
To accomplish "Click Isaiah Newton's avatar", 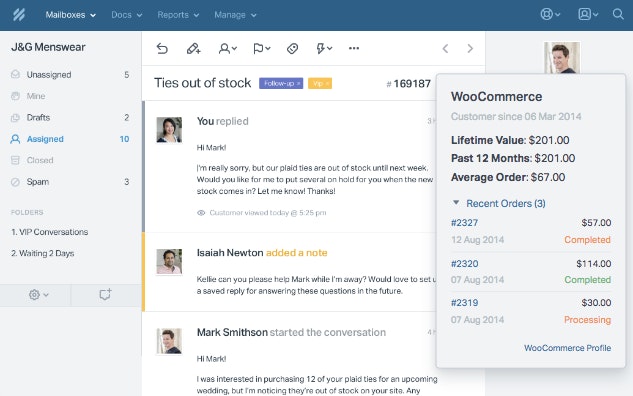I will tap(169, 262).
